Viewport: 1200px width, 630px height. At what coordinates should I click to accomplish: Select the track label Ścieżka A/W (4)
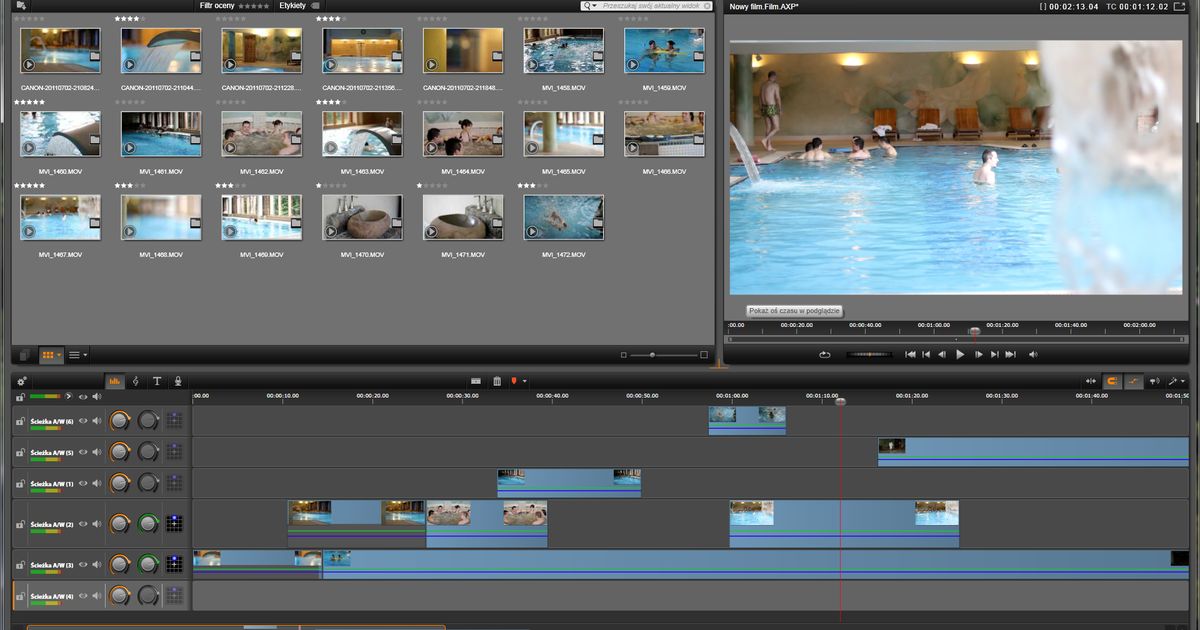click(x=52, y=596)
